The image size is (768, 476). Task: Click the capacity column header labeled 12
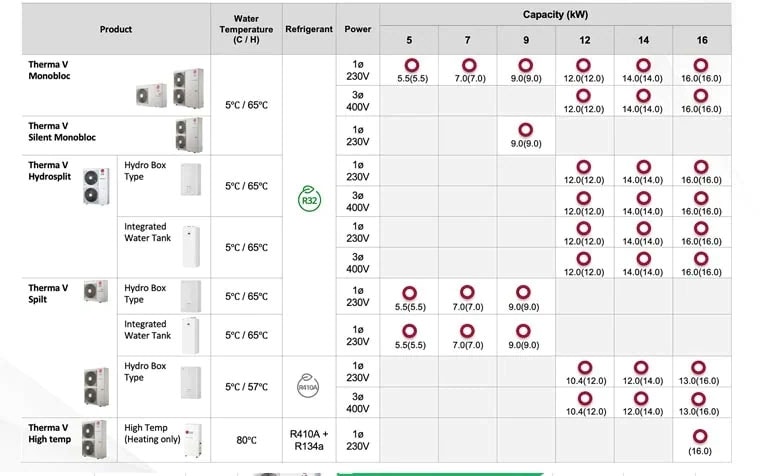click(x=584, y=40)
